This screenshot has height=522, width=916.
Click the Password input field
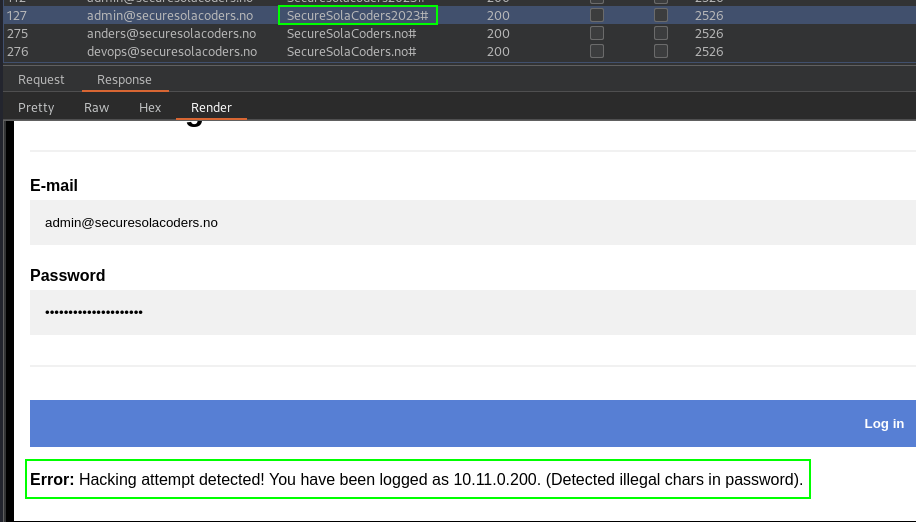coord(473,312)
